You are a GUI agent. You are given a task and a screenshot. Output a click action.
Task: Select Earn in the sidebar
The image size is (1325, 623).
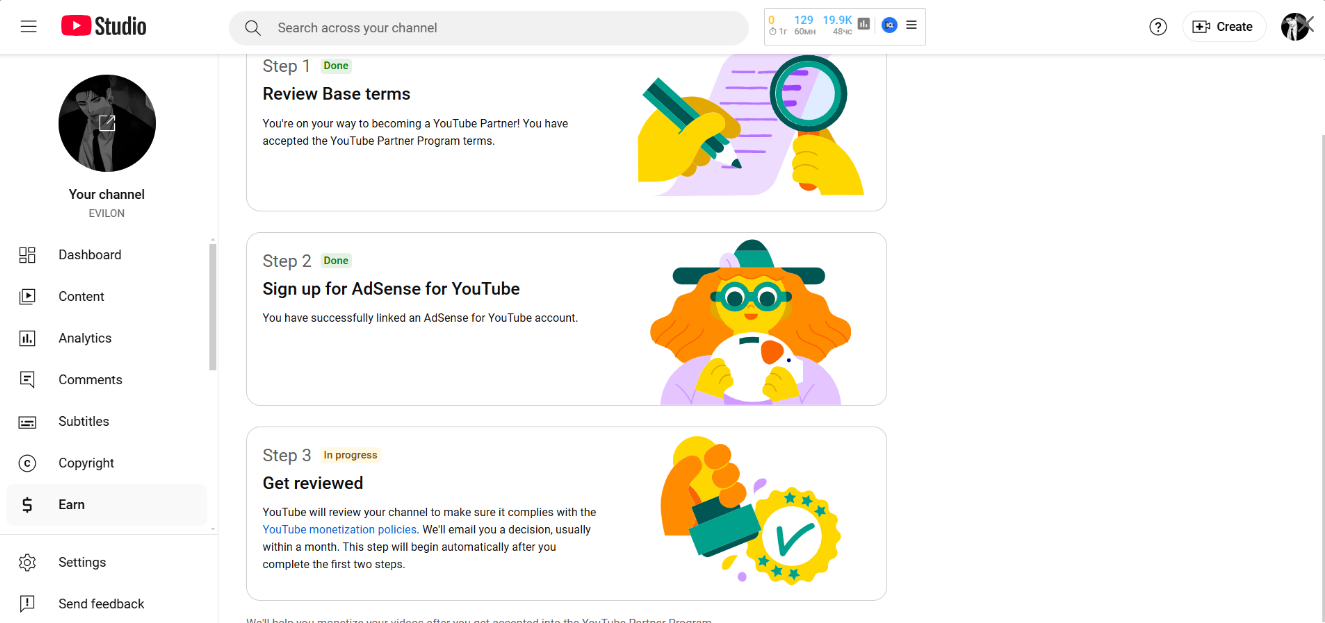107,505
